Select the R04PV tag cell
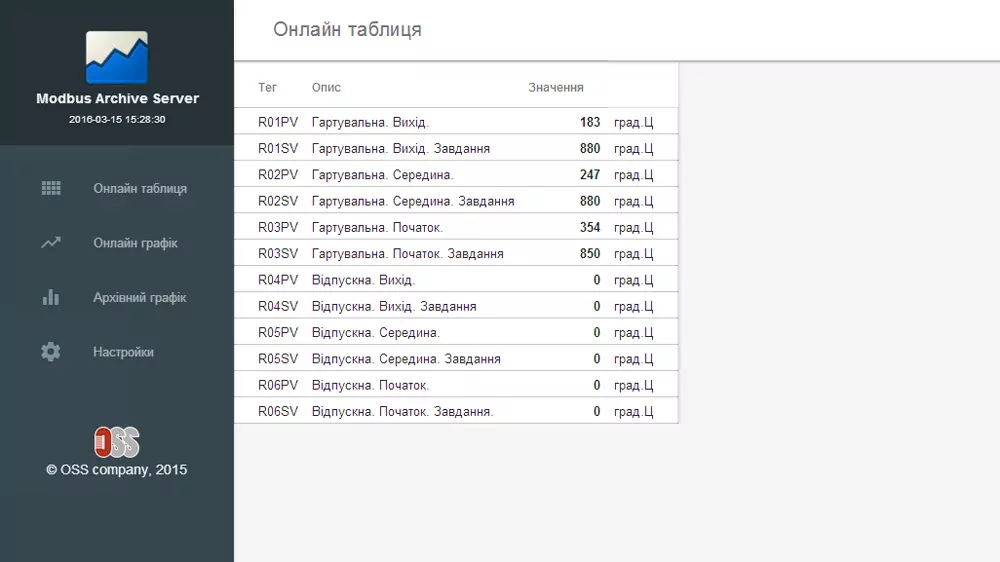1000x562 pixels. tap(277, 280)
